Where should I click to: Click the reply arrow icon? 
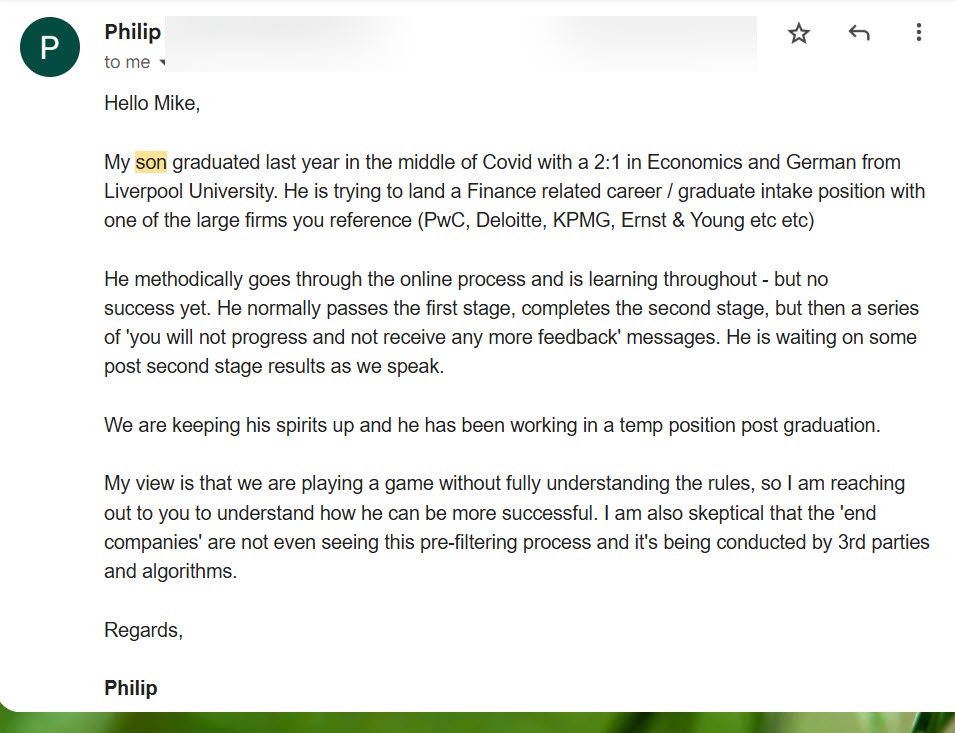click(x=858, y=34)
